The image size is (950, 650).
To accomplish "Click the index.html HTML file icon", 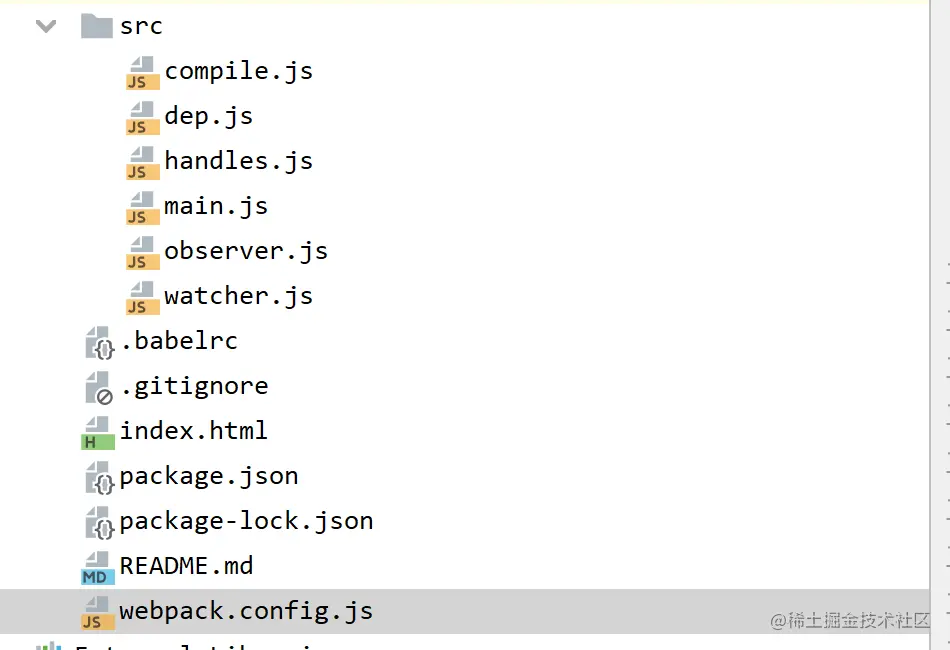I will [x=98, y=432].
